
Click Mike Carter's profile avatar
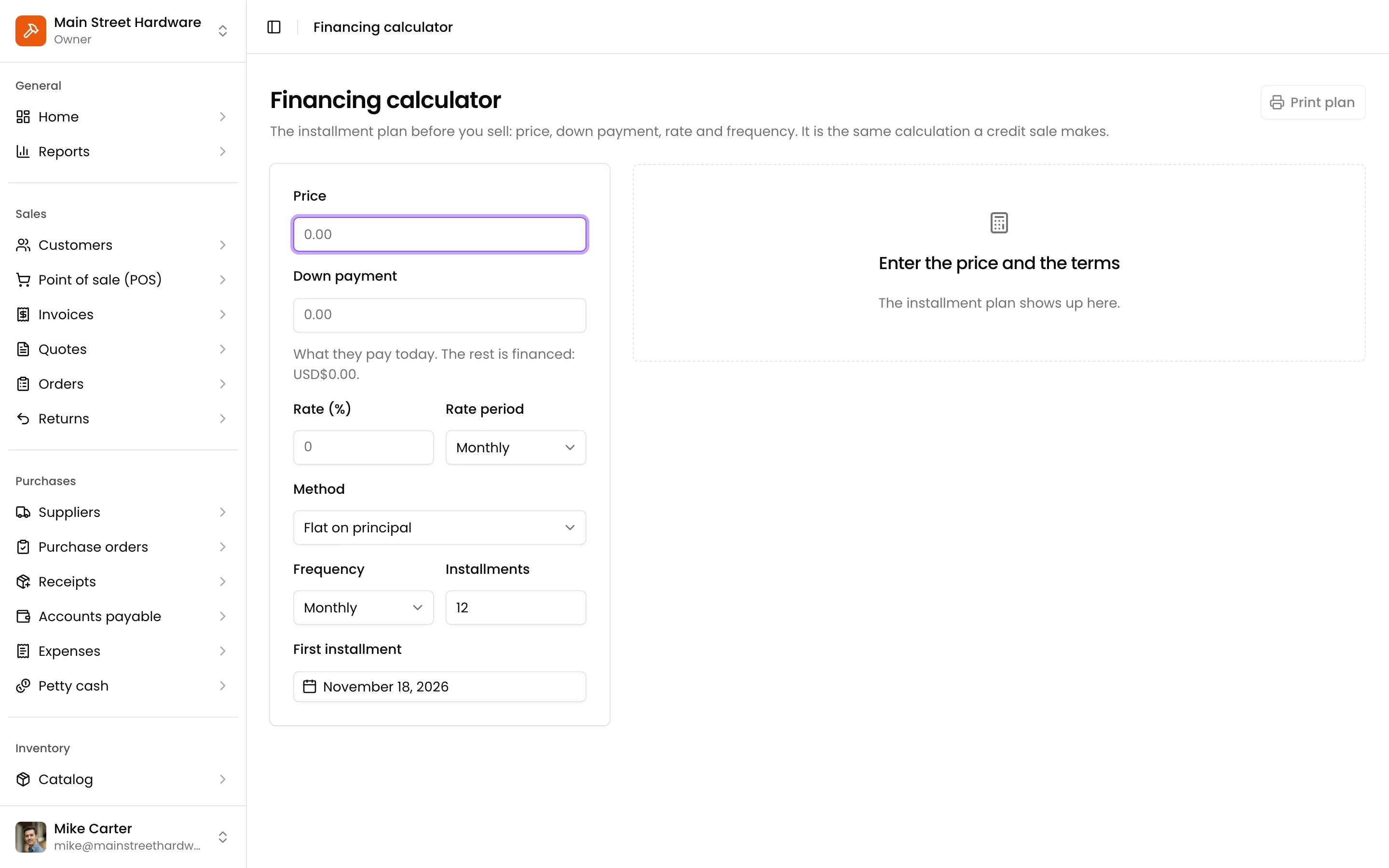(x=30, y=837)
